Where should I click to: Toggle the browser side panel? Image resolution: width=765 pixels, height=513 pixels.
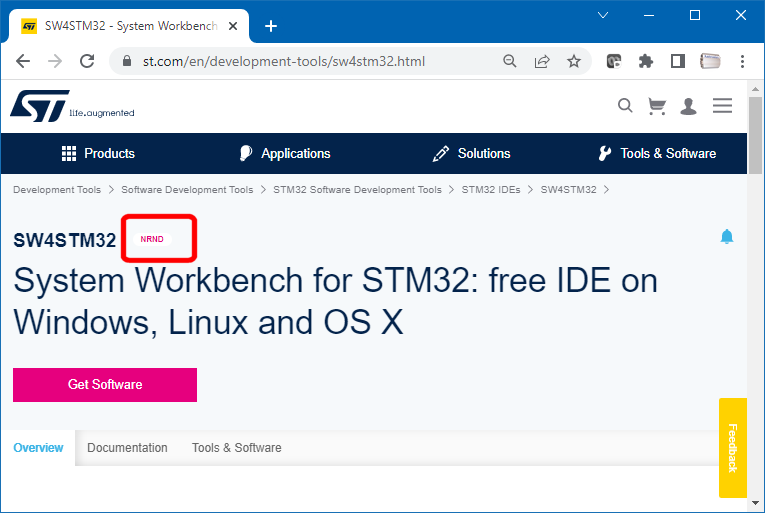[678, 61]
